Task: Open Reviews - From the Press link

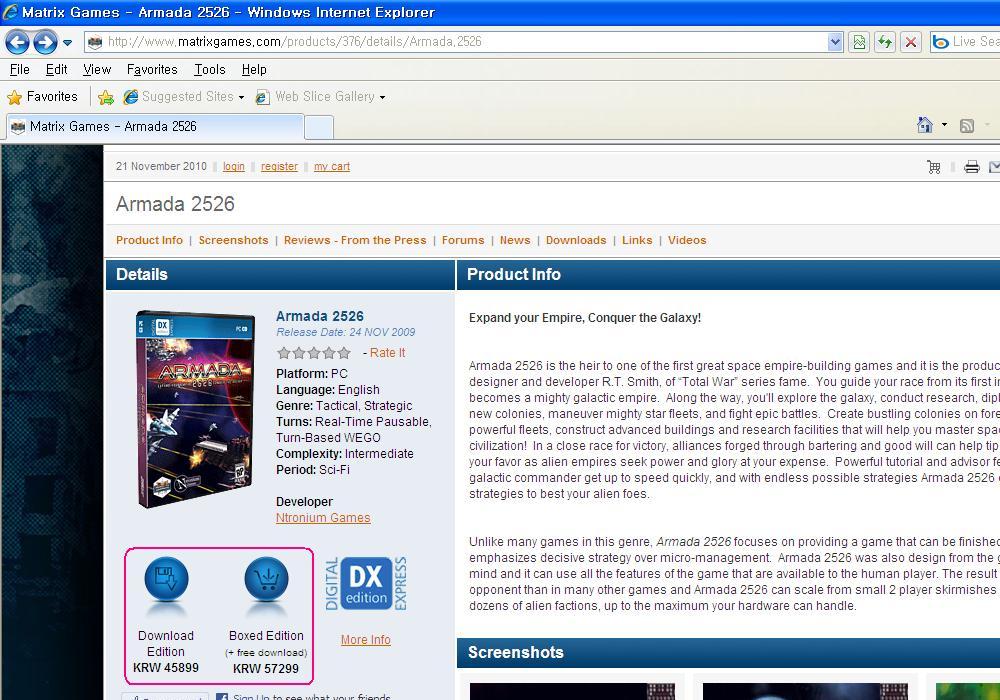Action: point(355,240)
